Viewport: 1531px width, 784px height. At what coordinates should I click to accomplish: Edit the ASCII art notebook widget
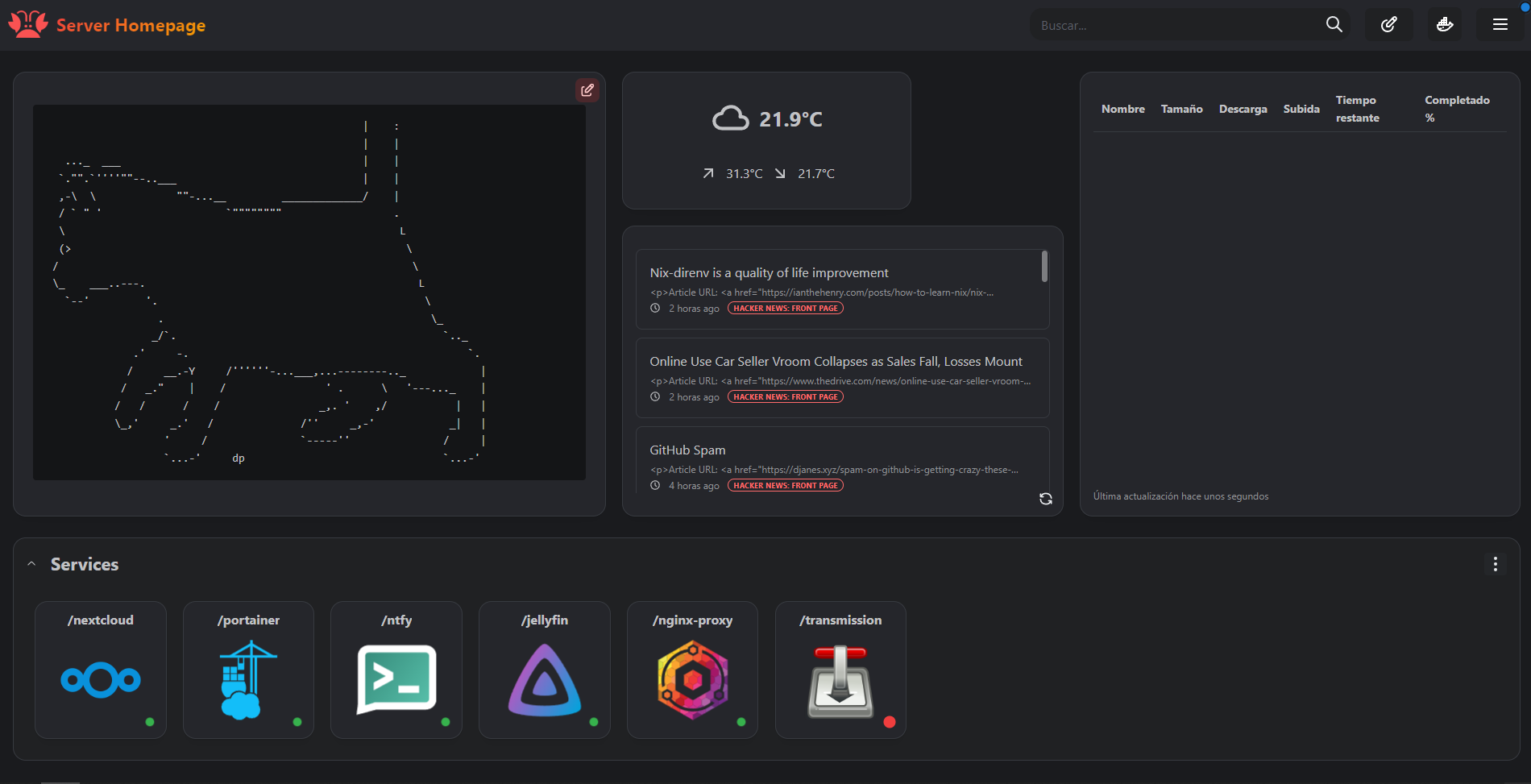click(x=587, y=90)
